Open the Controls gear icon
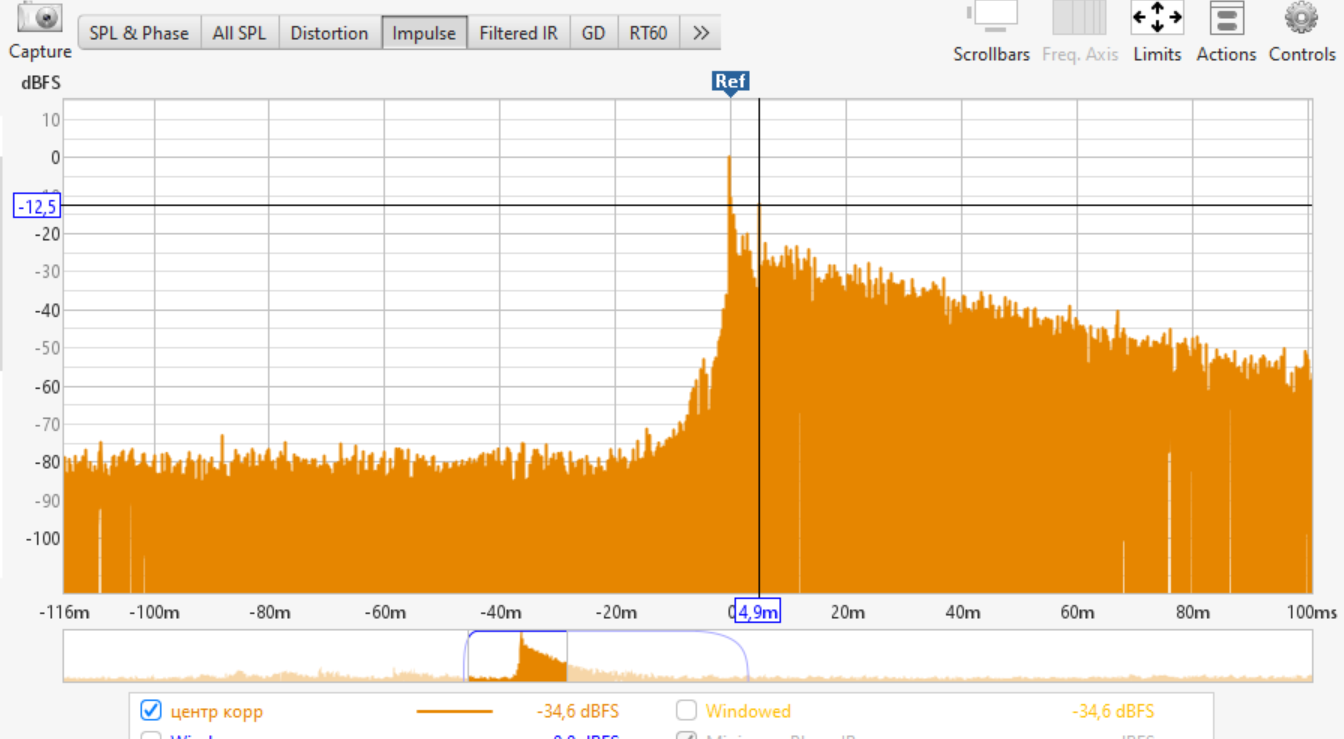Screen dimensions: 1344x739 click(1302, 17)
